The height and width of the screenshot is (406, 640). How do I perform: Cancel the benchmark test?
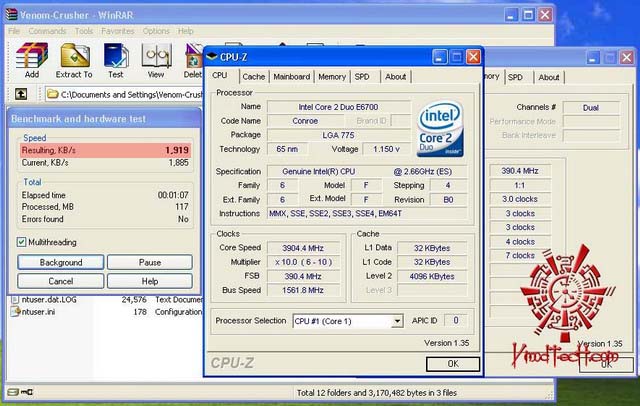[x=61, y=281]
